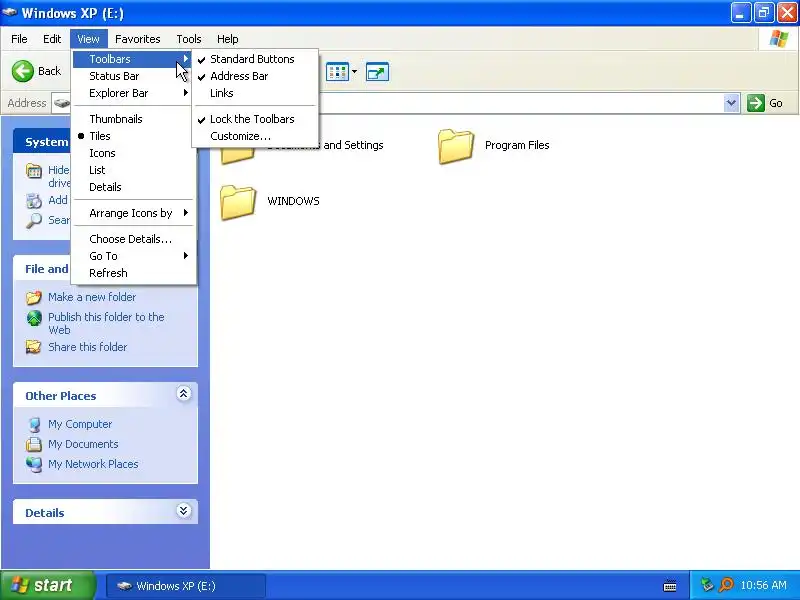
Task: Select the Program Files folder name text
Action: click(x=517, y=145)
